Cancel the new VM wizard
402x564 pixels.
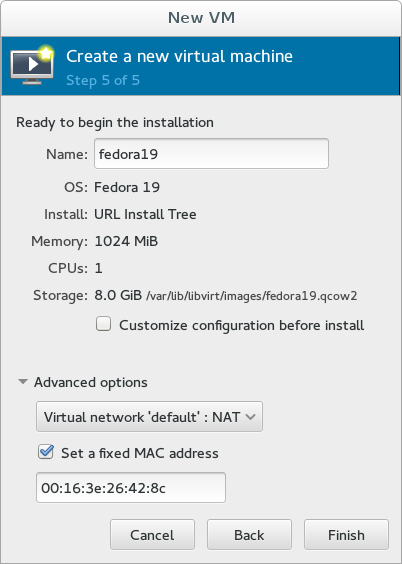point(152,535)
